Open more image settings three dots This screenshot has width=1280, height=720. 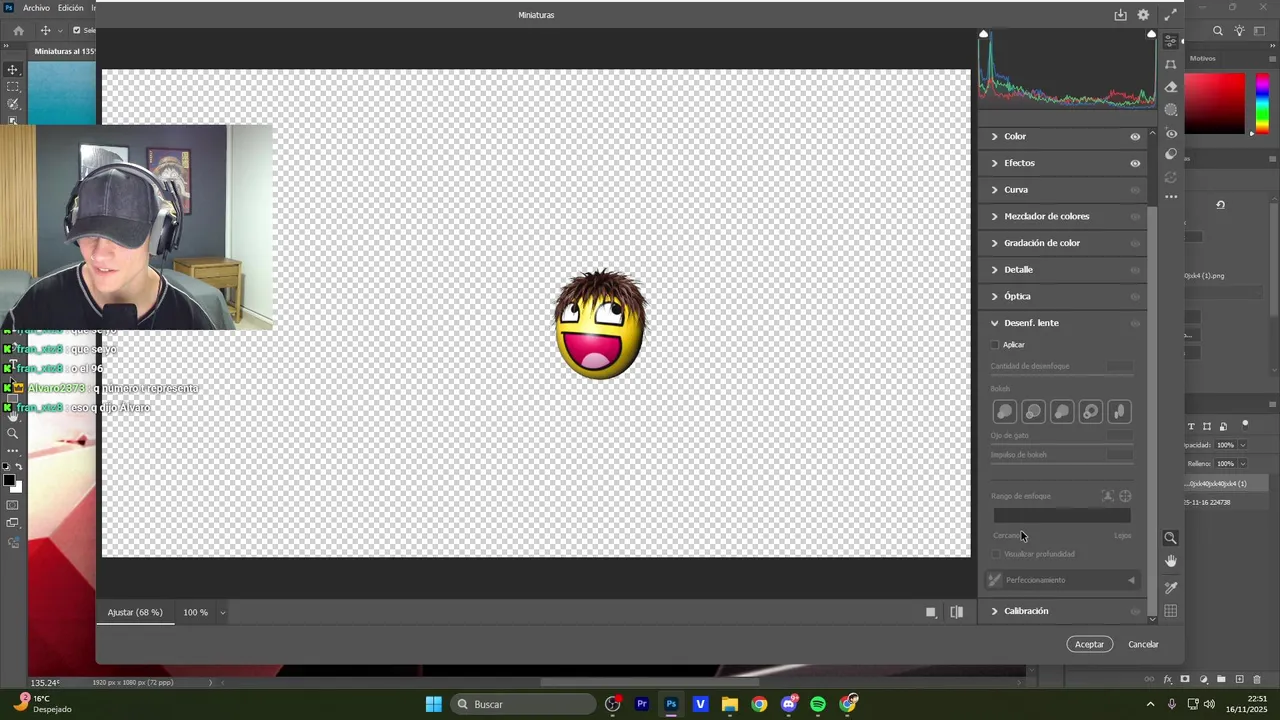(x=1171, y=197)
